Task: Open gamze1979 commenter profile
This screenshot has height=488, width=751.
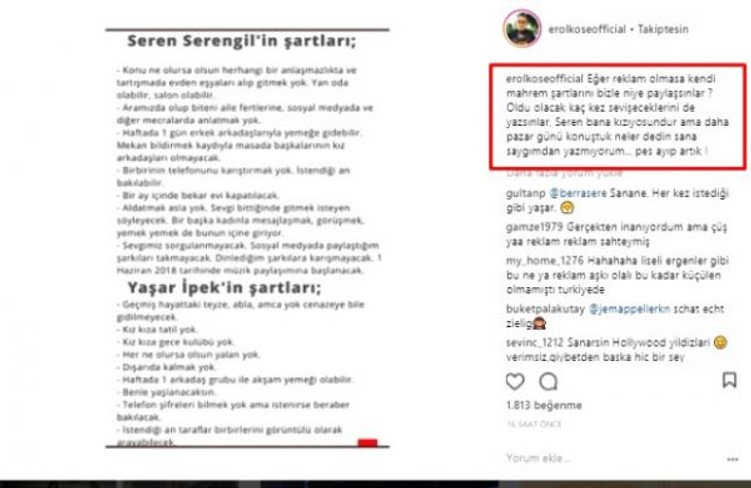Action: 535,227
